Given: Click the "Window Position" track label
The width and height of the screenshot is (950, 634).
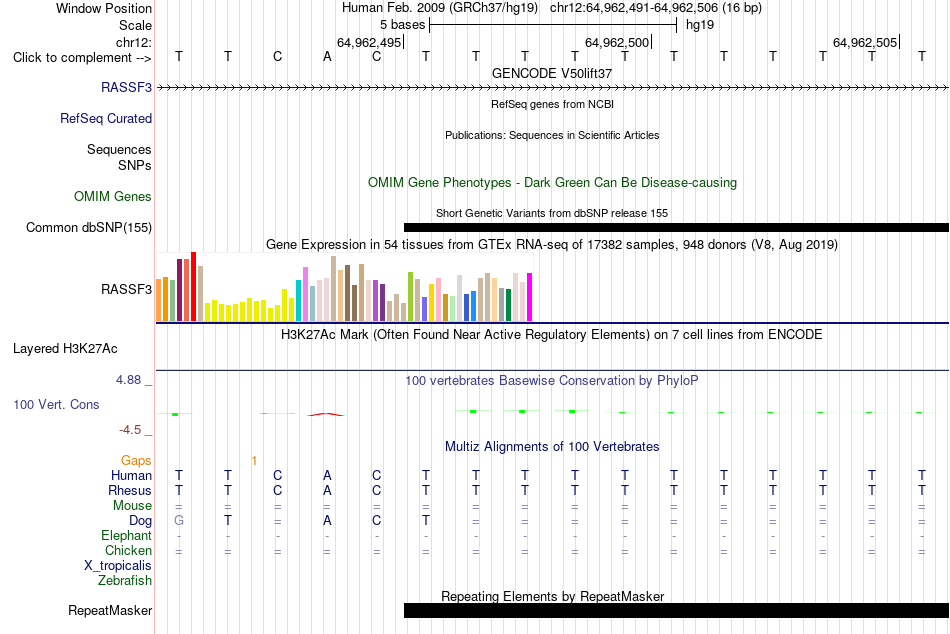Looking at the screenshot, I should pyautogui.click(x=104, y=8).
